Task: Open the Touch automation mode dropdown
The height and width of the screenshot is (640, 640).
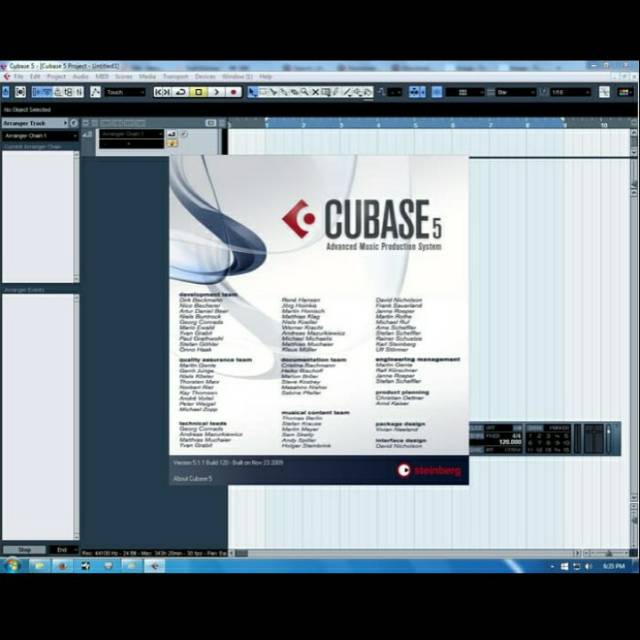Action: 125,92
